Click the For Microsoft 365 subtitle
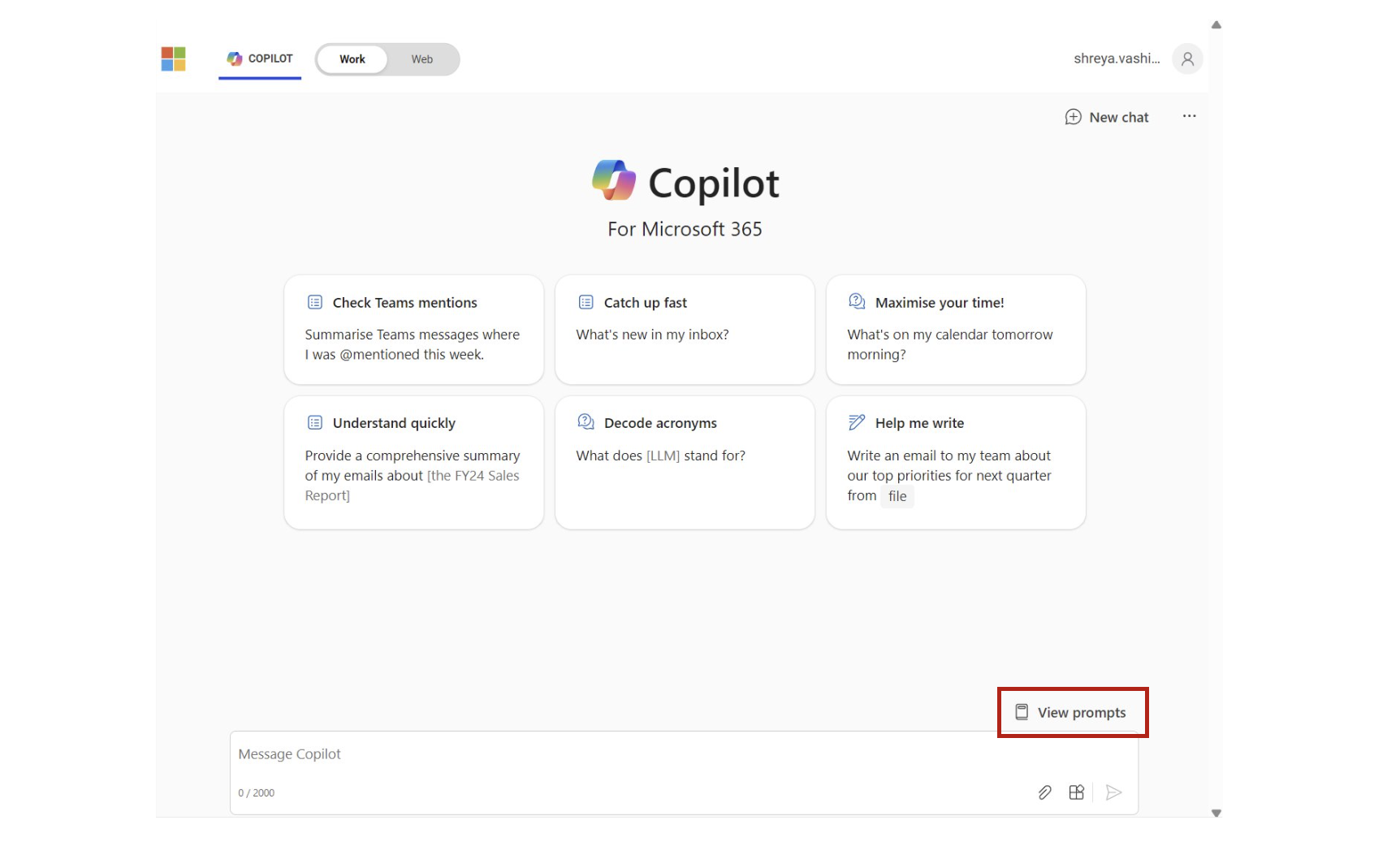This screenshot has height=859, width=1400. coord(685,229)
